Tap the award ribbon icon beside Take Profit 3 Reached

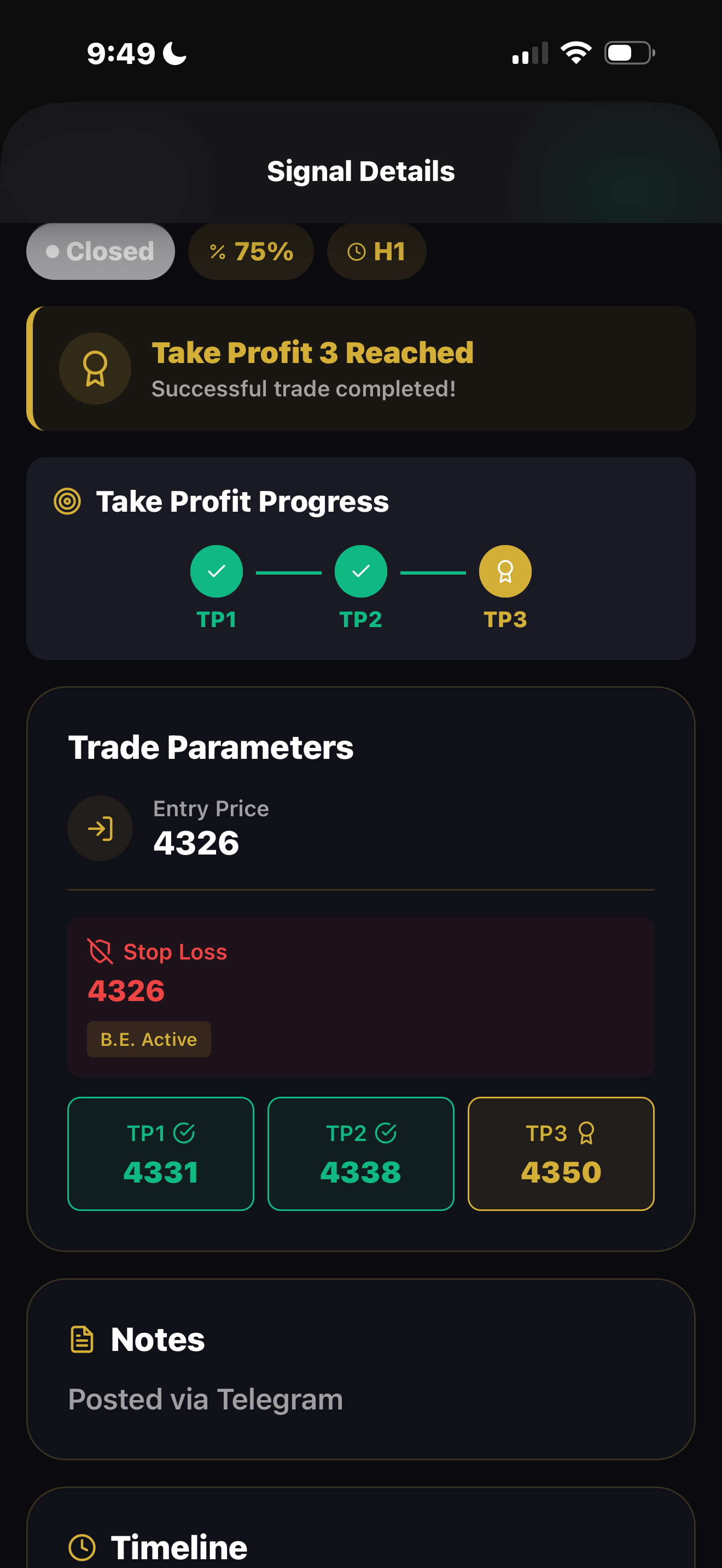click(95, 369)
